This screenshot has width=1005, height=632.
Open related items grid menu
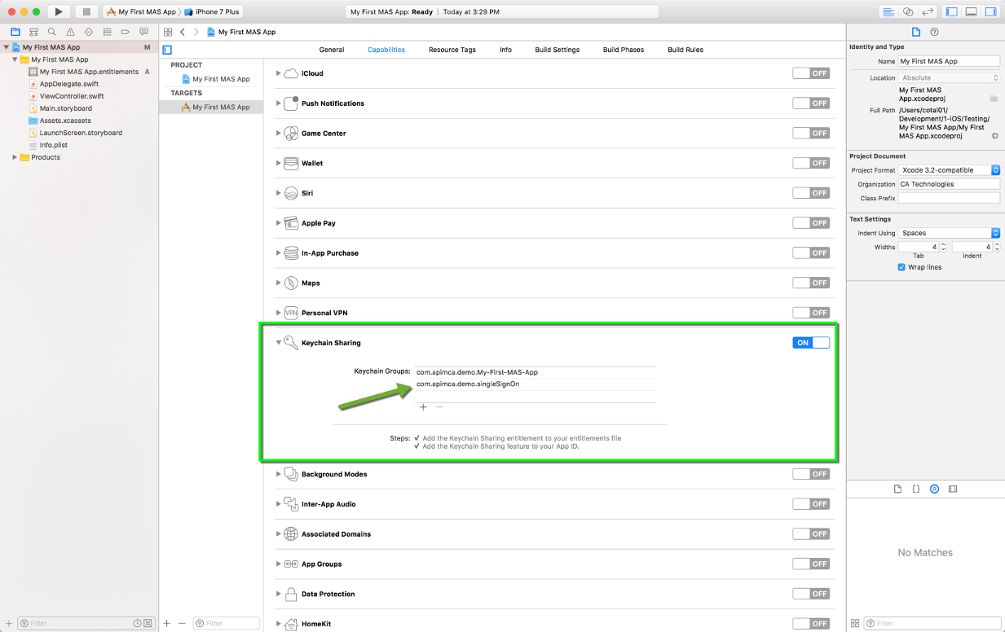pos(168,31)
